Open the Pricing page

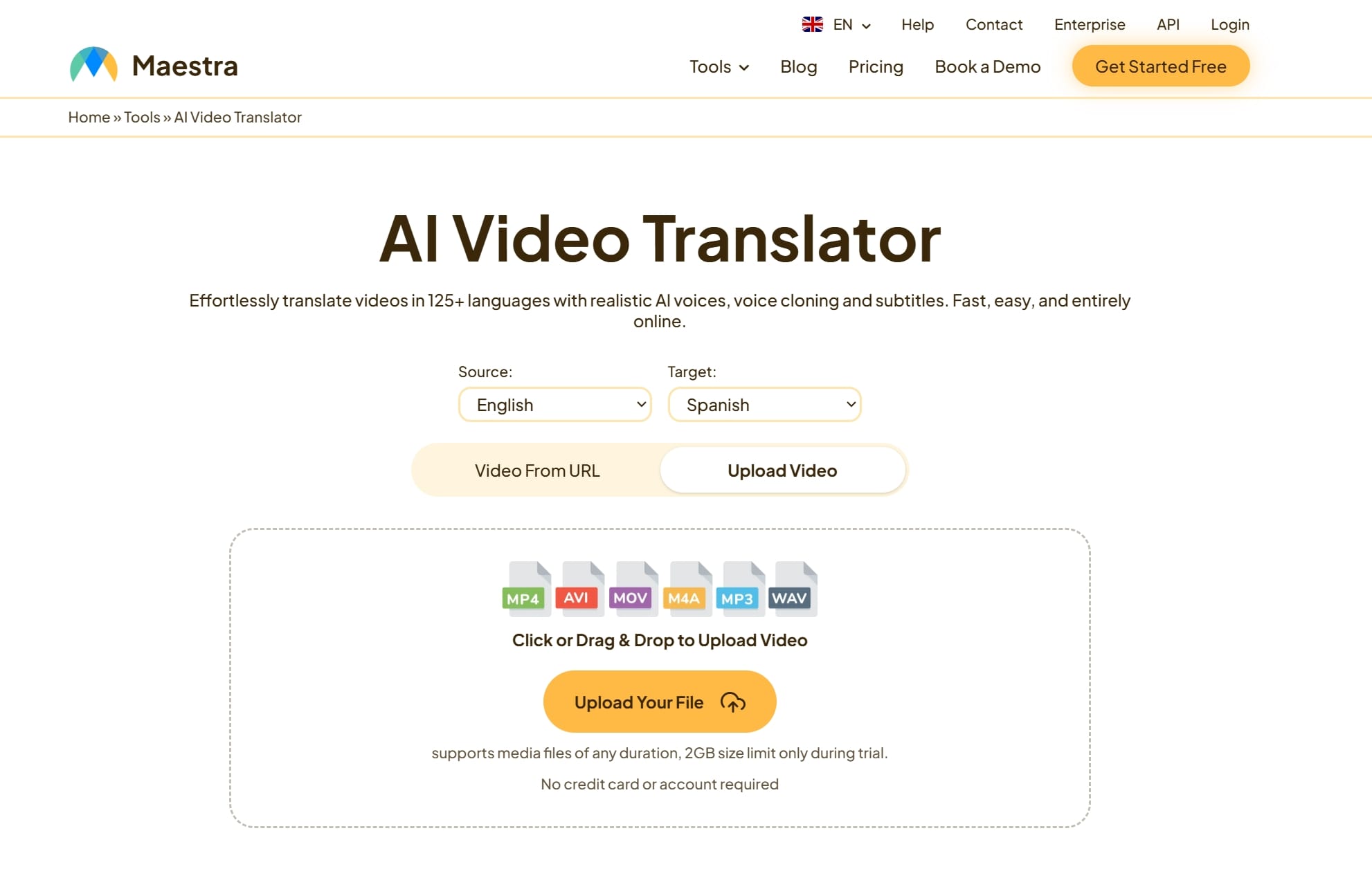coord(876,66)
